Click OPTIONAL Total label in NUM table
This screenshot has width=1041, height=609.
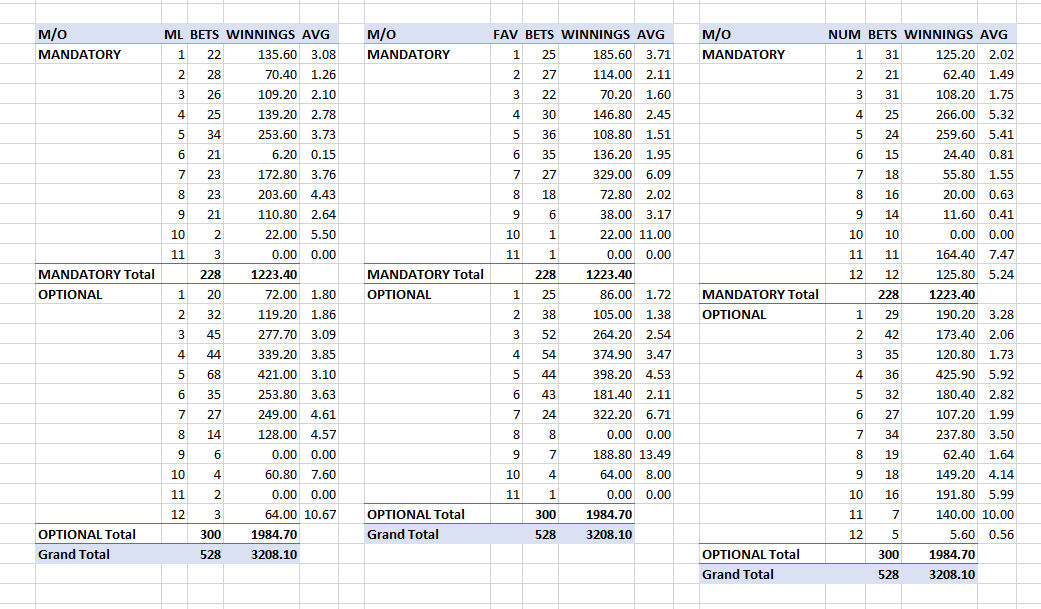tap(751, 554)
